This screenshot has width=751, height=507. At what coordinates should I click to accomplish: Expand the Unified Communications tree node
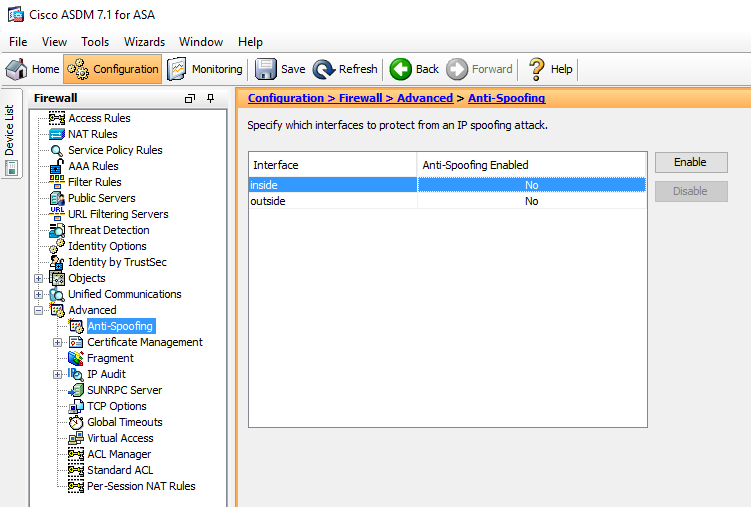click(39, 294)
